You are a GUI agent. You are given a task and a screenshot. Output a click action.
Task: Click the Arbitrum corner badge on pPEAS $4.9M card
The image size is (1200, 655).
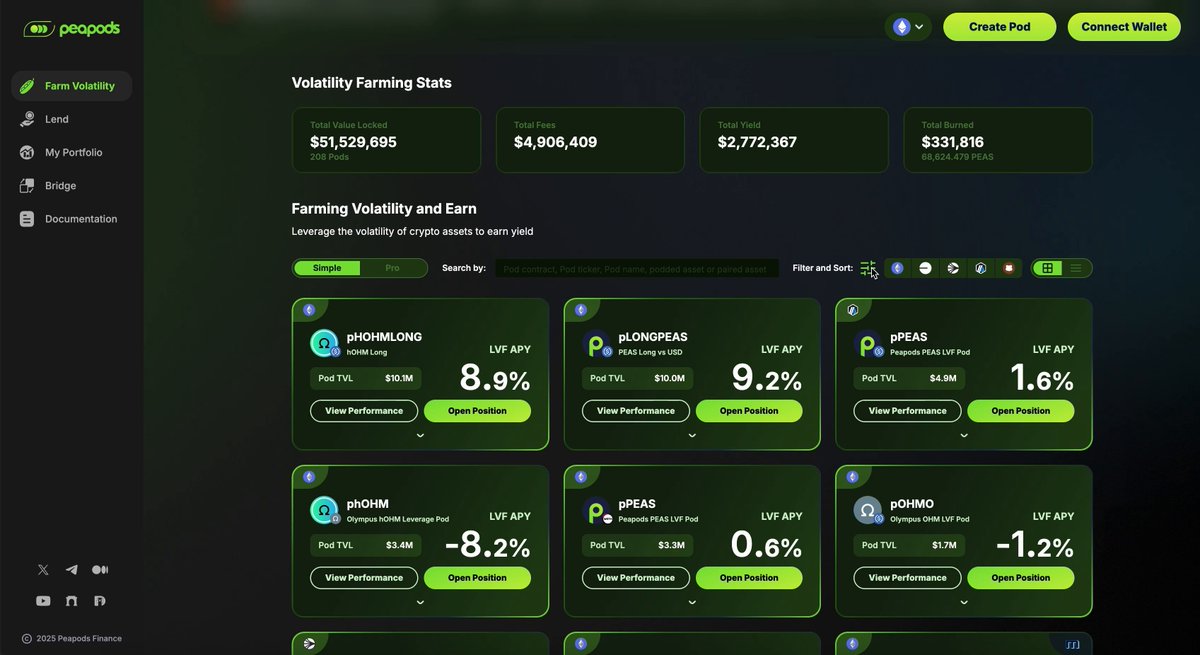pos(852,310)
